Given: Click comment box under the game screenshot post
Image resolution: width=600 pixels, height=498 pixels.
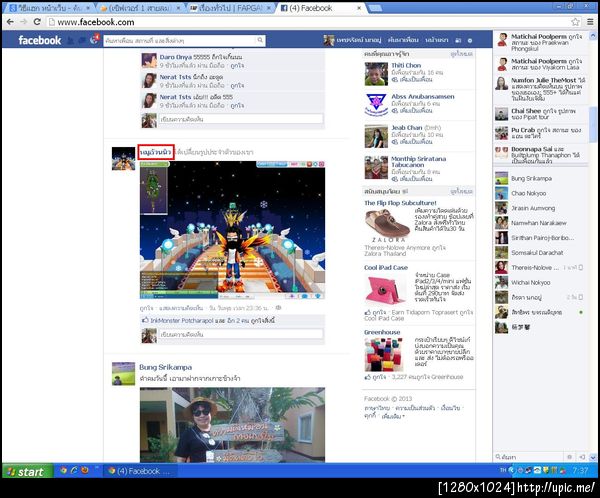Looking at the screenshot, I should 241,335.
